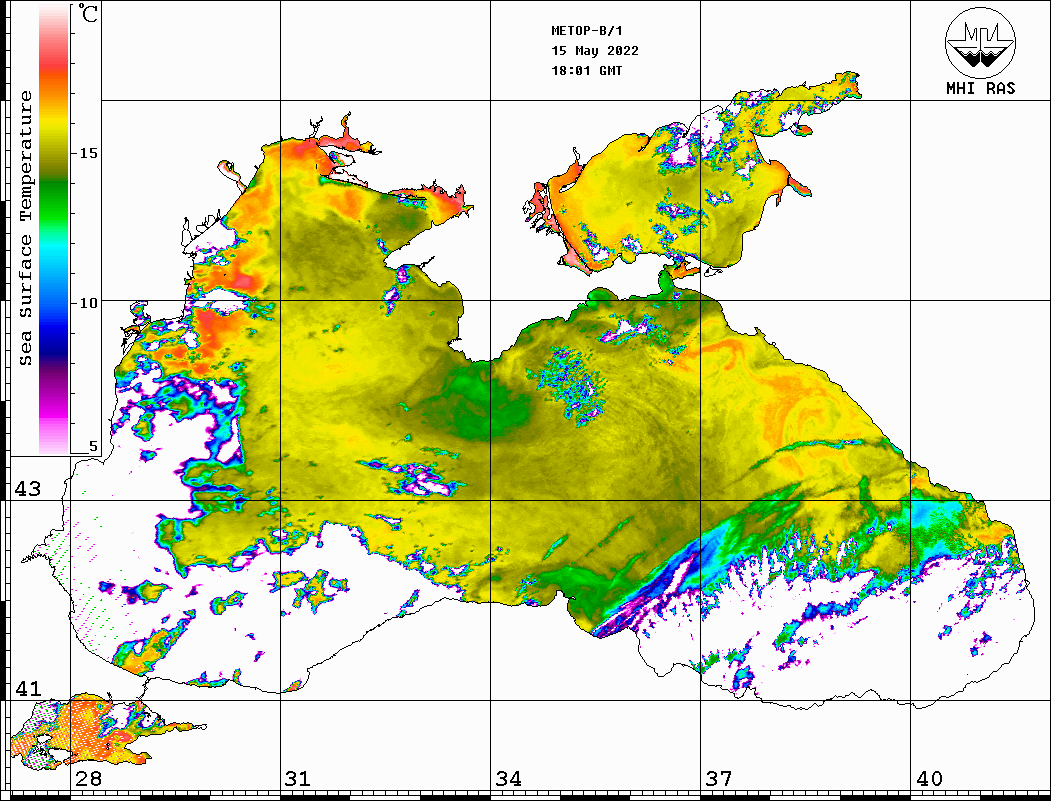This screenshot has height=801, width=1051.
Task: Select the 'MHI RAS' label text
Action: (981, 88)
